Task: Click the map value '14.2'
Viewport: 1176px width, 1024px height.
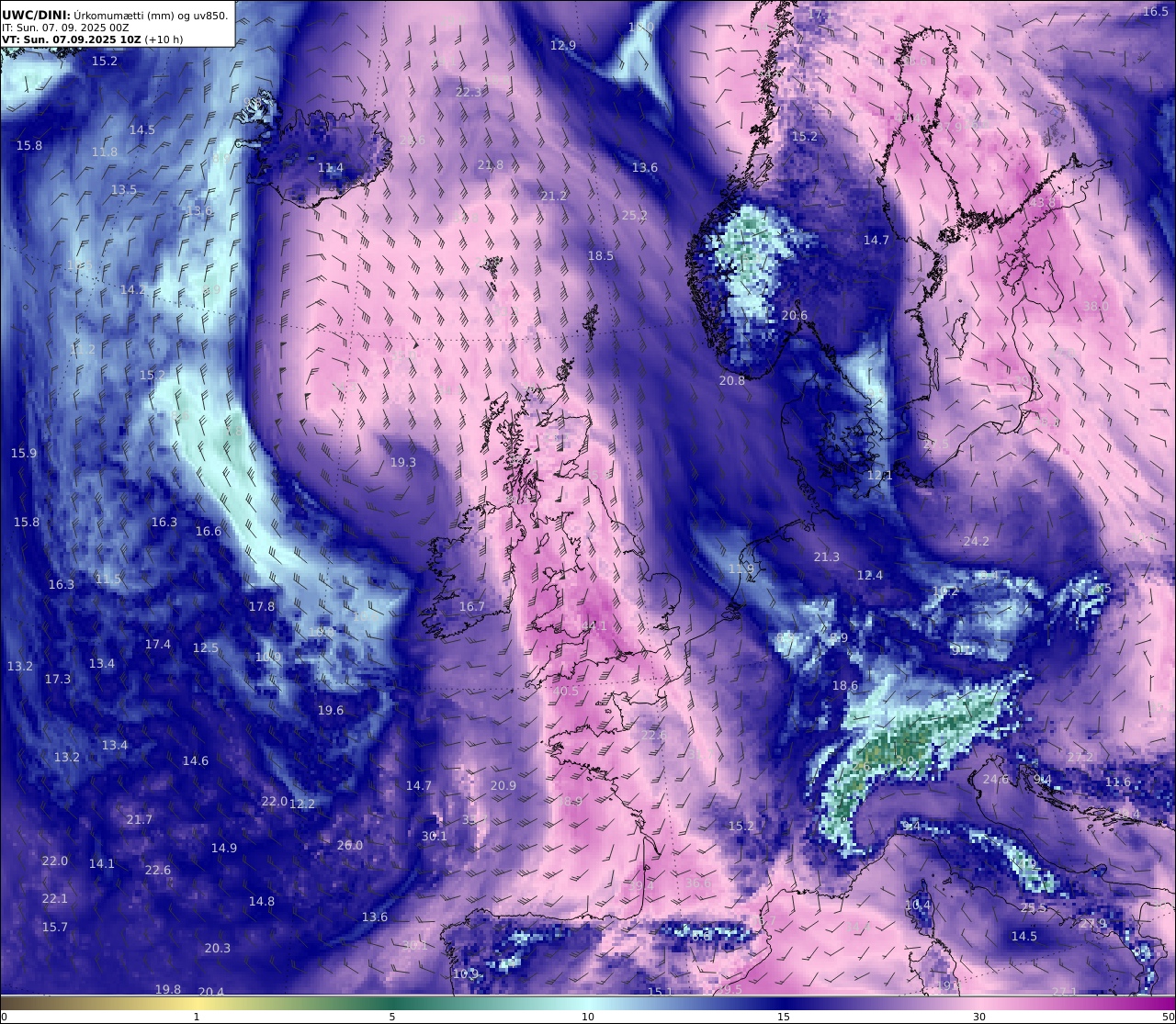Action: point(132,289)
